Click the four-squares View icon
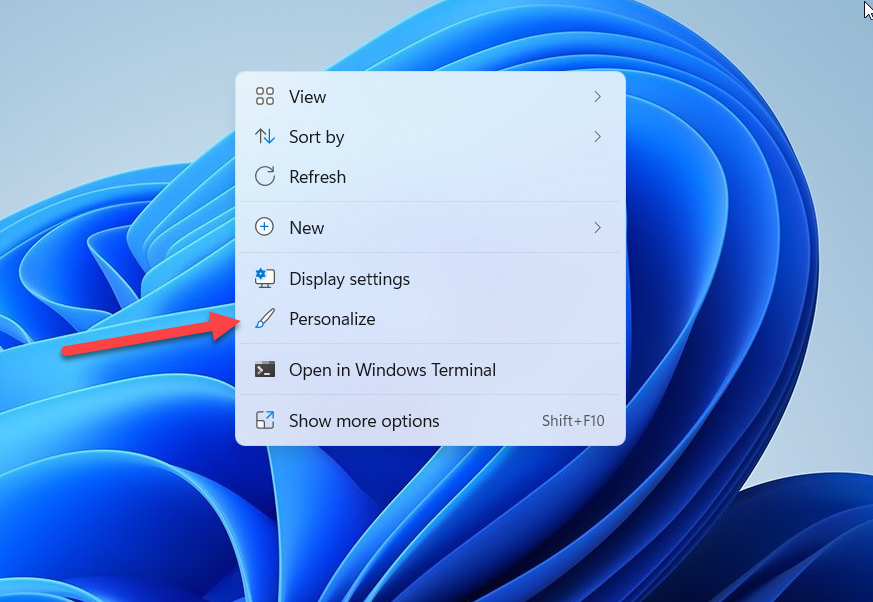Screen dimensions: 873x602 (265, 97)
